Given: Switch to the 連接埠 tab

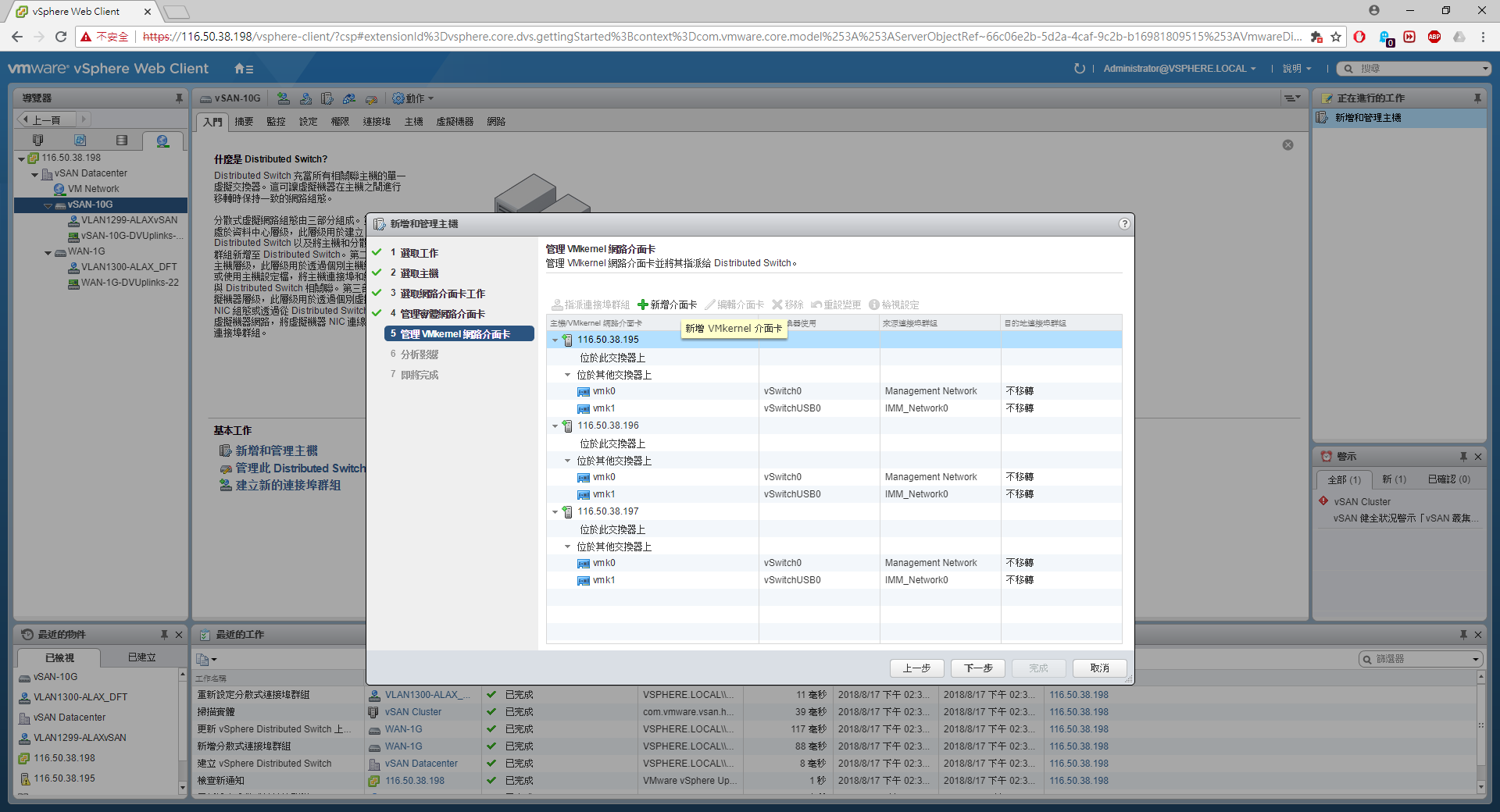Looking at the screenshot, I should pyautogui.click(x=377, y=122).
